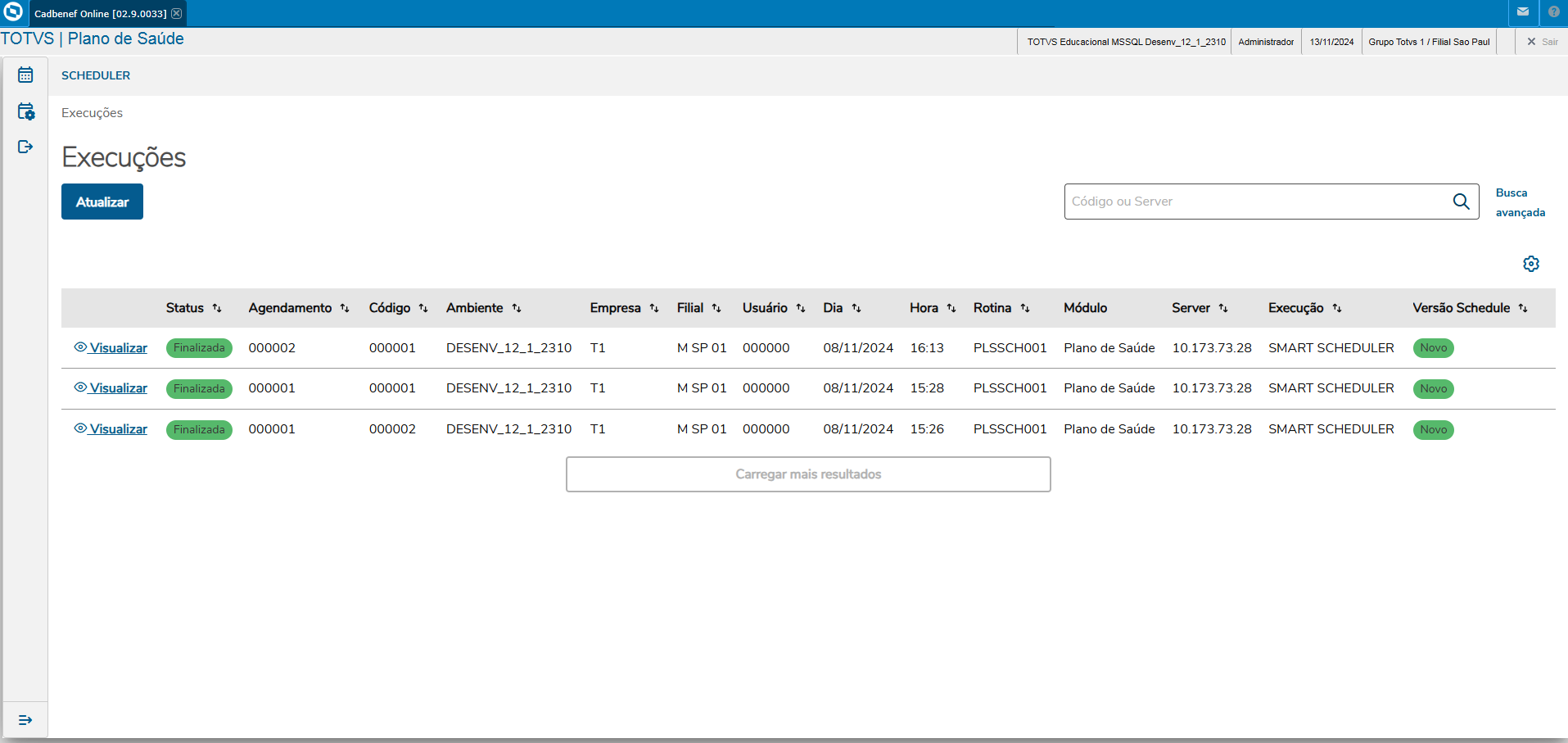Viewport: 1568px width, 743px height.
Task: Click the Módulo column header
Action: 1086,308
